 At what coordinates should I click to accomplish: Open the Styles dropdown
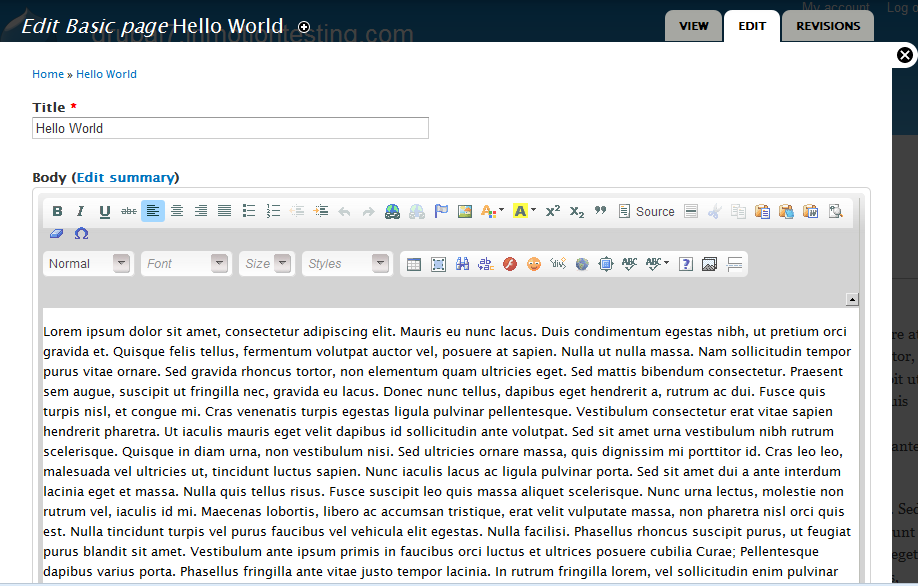click(347, 263)
